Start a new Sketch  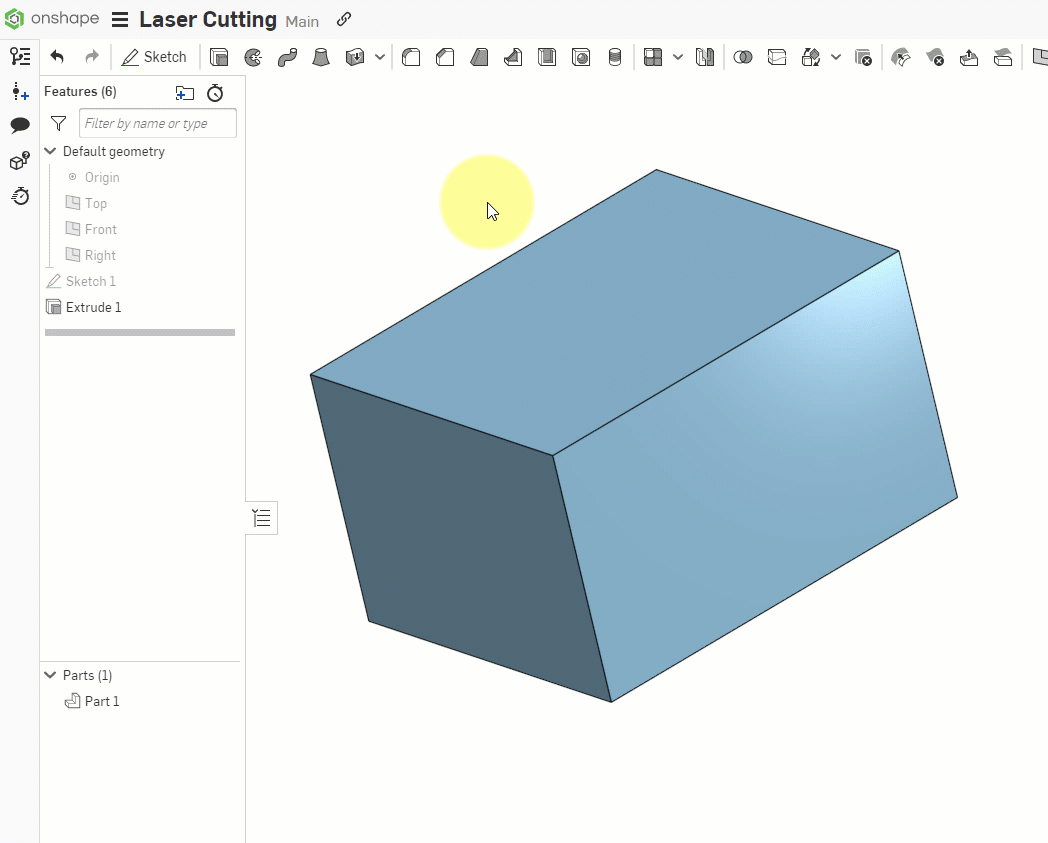pos(154,57)
